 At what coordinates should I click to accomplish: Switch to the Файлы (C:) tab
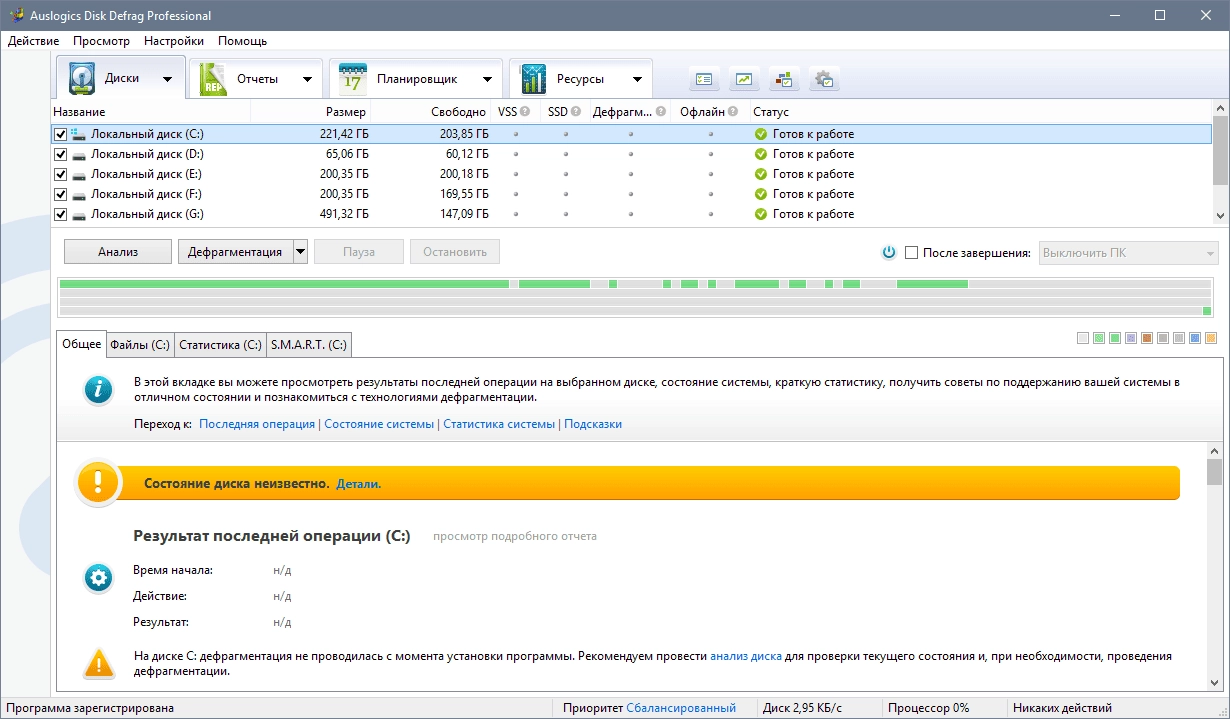pos(140,345)
